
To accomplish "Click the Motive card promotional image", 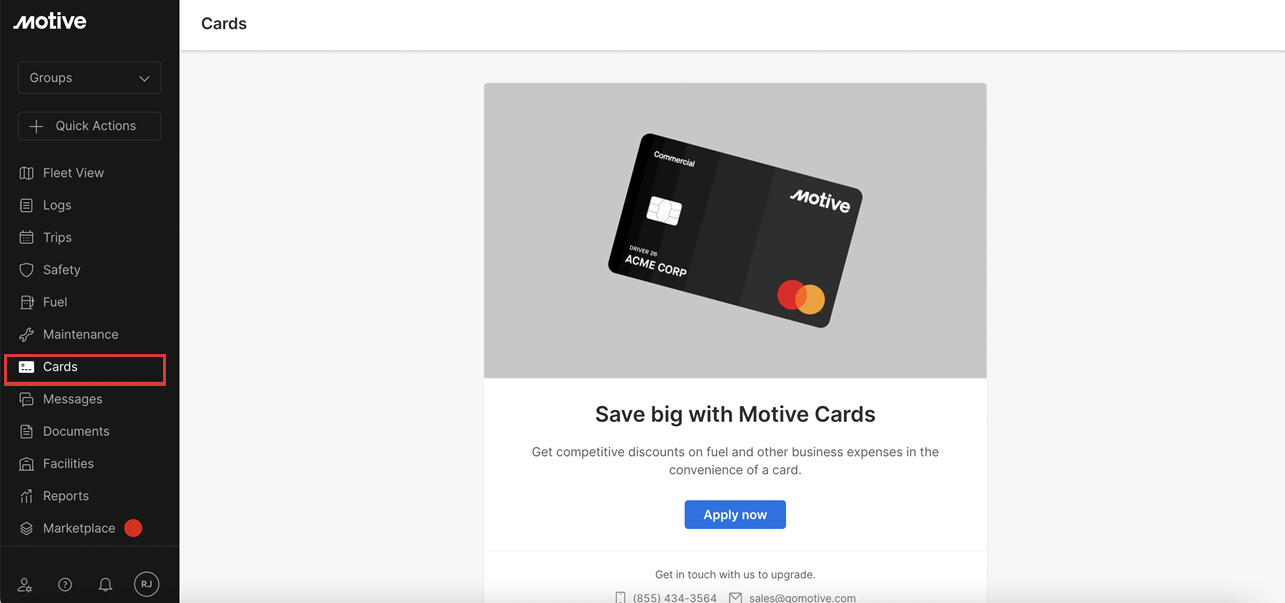I will (735, 231).
